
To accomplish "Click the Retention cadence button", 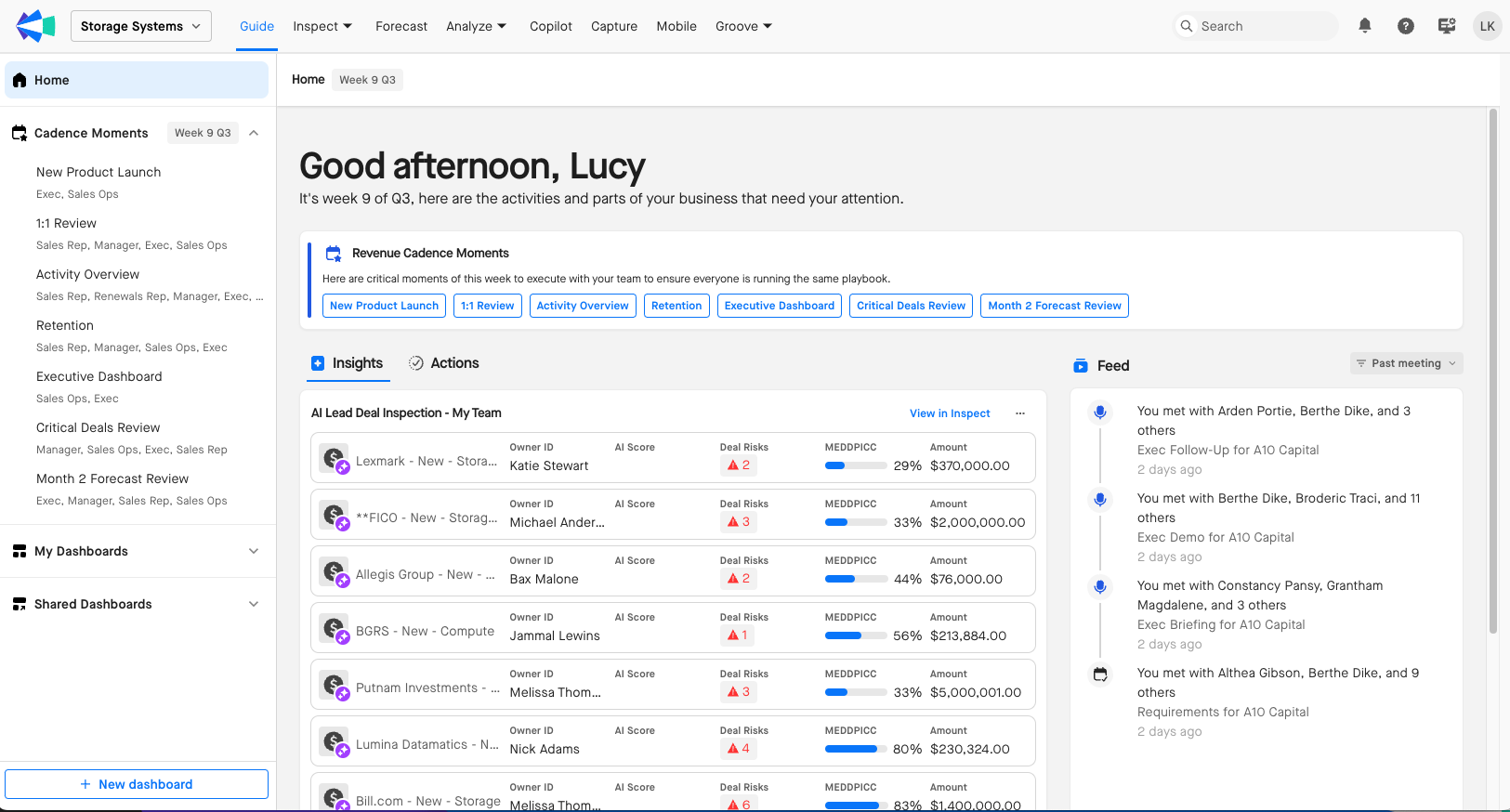I will [x=676, y=306].
